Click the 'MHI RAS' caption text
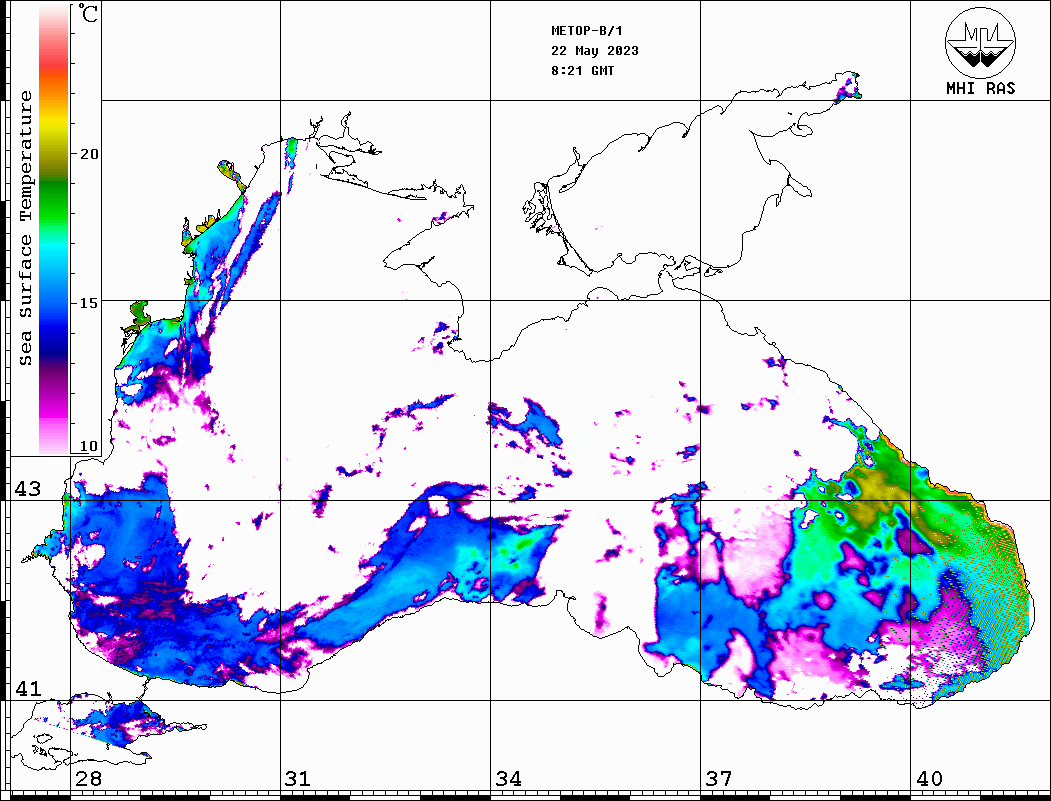Screen dimensions: 1051x801 pos(981,88)
